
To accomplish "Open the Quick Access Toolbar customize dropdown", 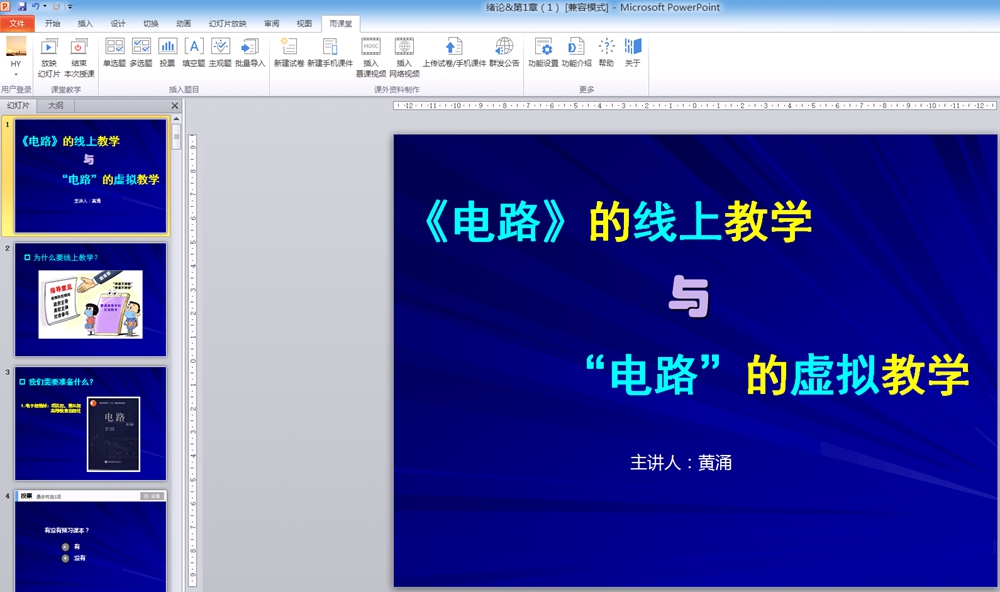I will click(x=70, y=7).
